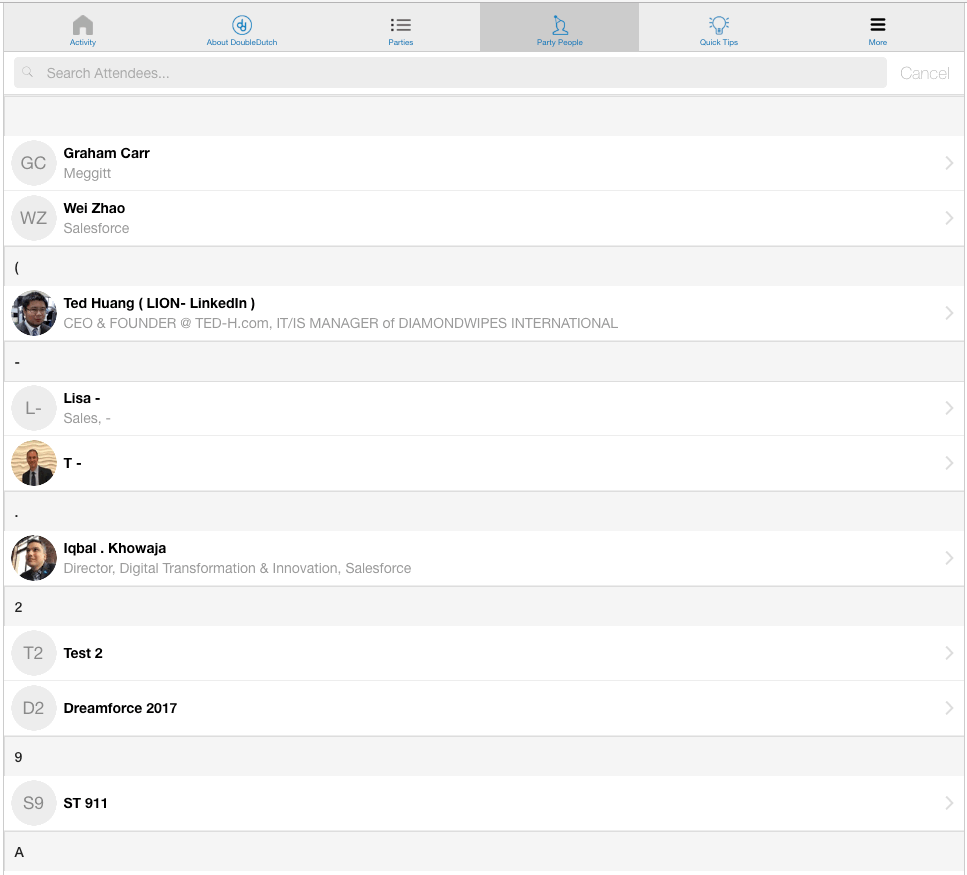Open the Test 2 row chevron
The height and width of the screenshot is (875, 967).
tap(949, 652)
